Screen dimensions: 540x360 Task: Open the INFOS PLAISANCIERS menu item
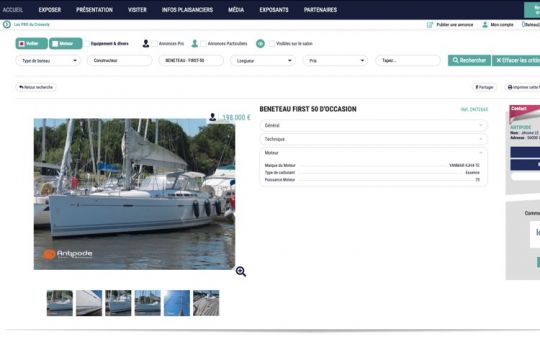pos(187,10)
